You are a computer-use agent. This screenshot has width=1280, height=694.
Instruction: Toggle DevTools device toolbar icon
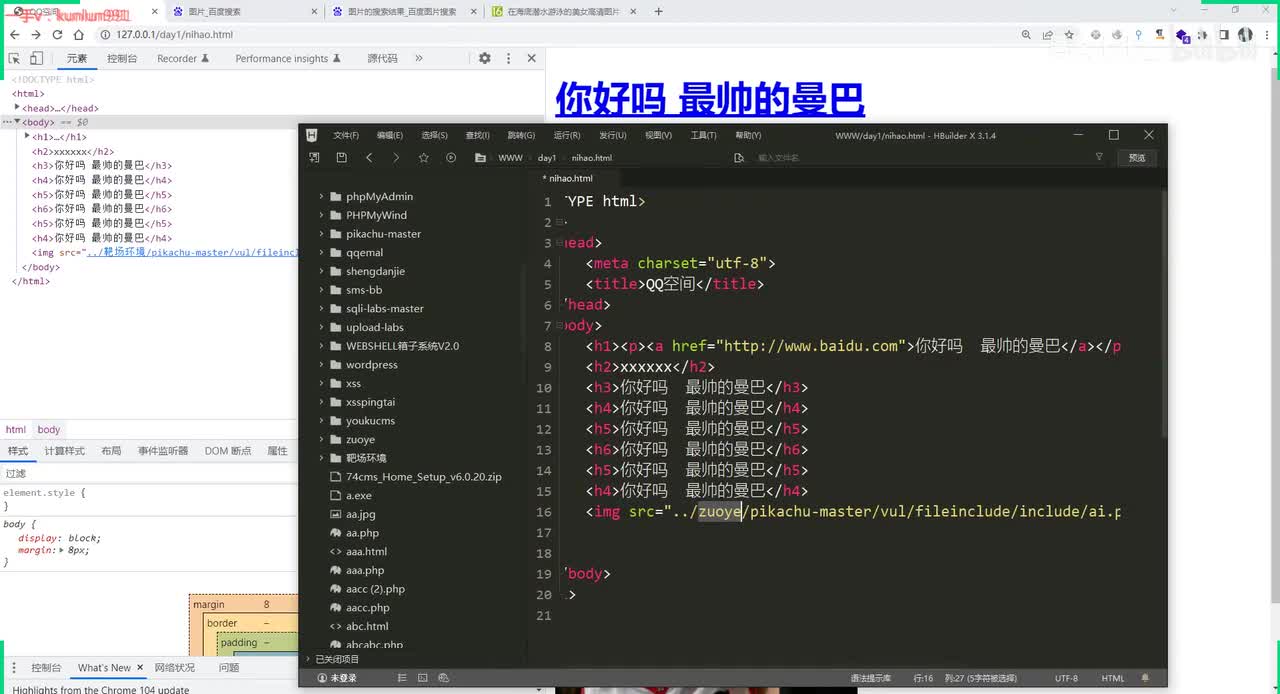click(x=37, y=58)
